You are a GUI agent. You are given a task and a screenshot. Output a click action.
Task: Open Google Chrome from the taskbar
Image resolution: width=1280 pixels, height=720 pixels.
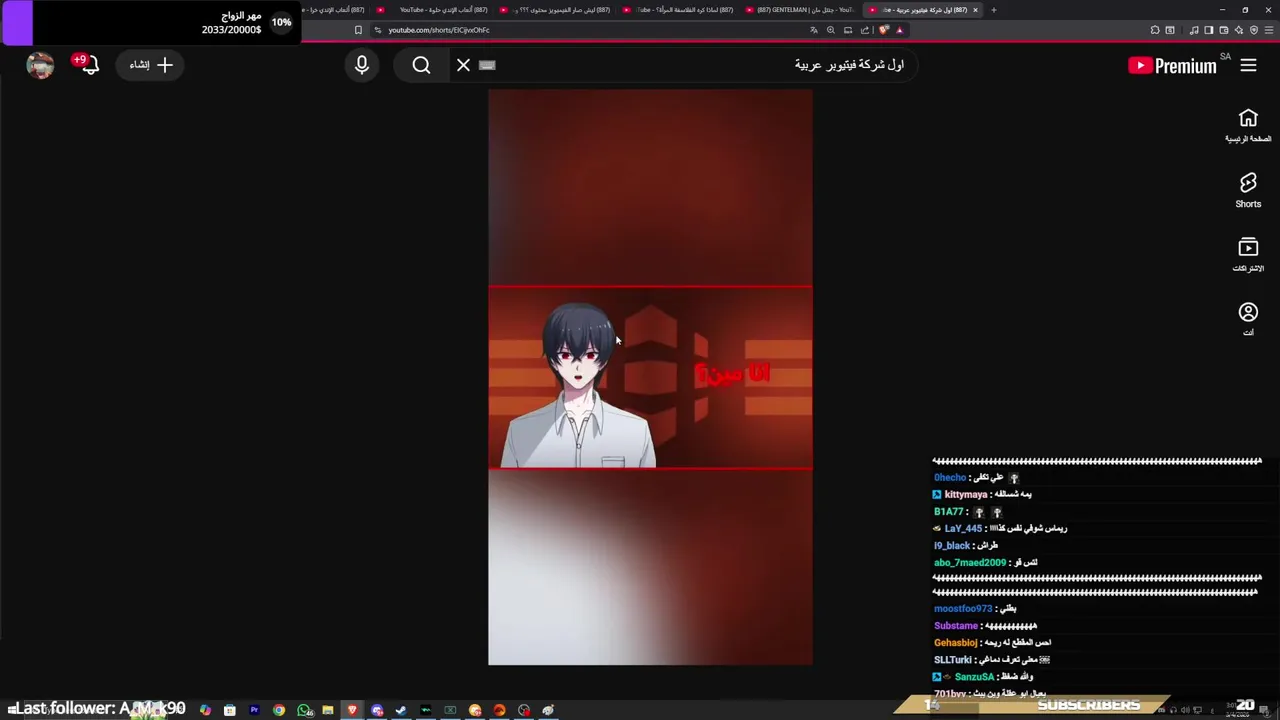pos(279,710)
